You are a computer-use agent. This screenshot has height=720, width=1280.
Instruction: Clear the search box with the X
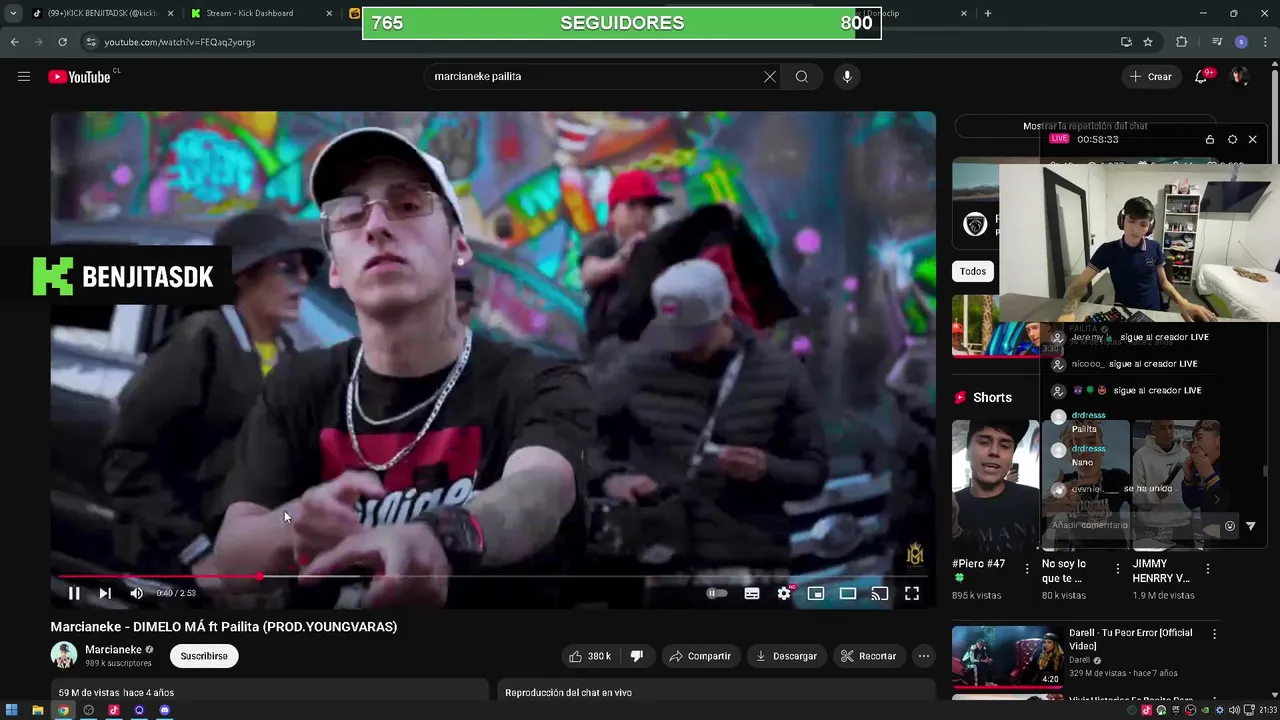coord(770,76)
